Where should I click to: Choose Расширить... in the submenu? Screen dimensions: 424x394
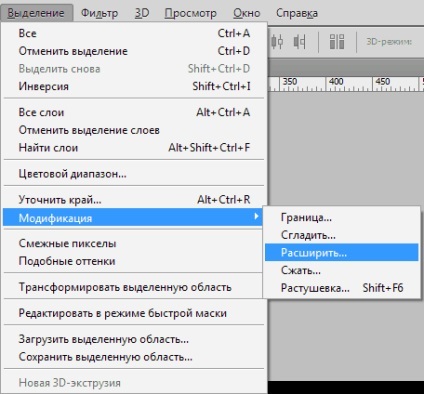(x=342, y=252)
